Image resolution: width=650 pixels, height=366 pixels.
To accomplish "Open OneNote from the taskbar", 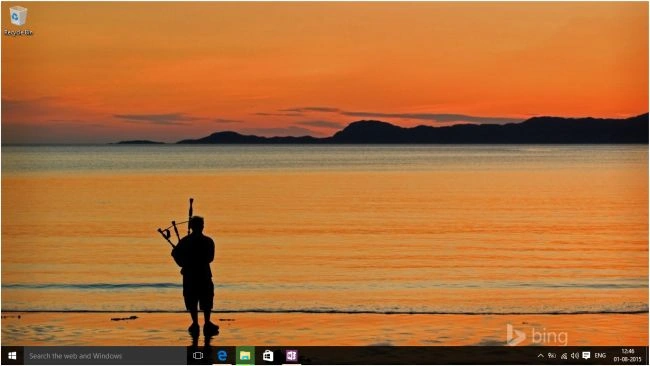I will 291,356.
